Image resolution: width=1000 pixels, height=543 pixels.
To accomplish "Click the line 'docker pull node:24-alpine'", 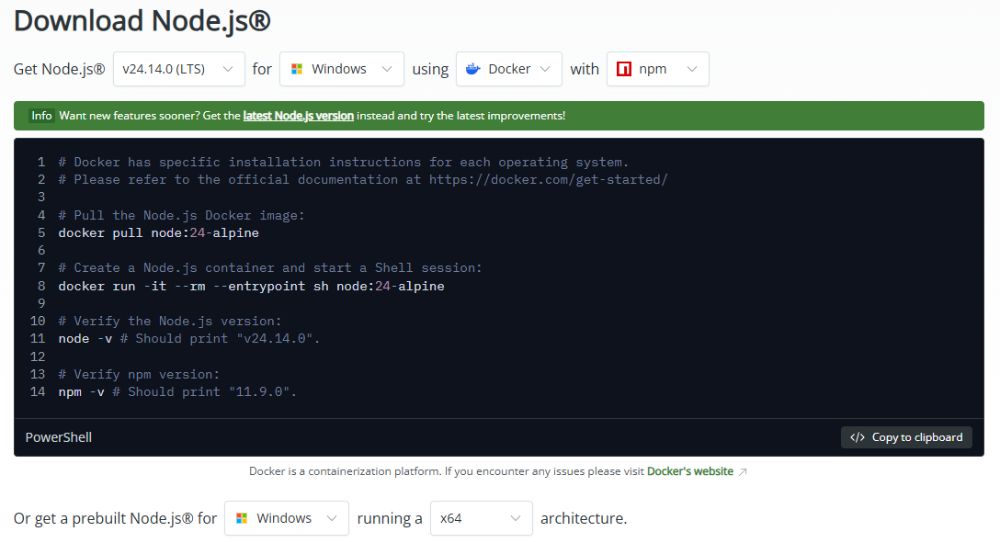I will (159, 233).
